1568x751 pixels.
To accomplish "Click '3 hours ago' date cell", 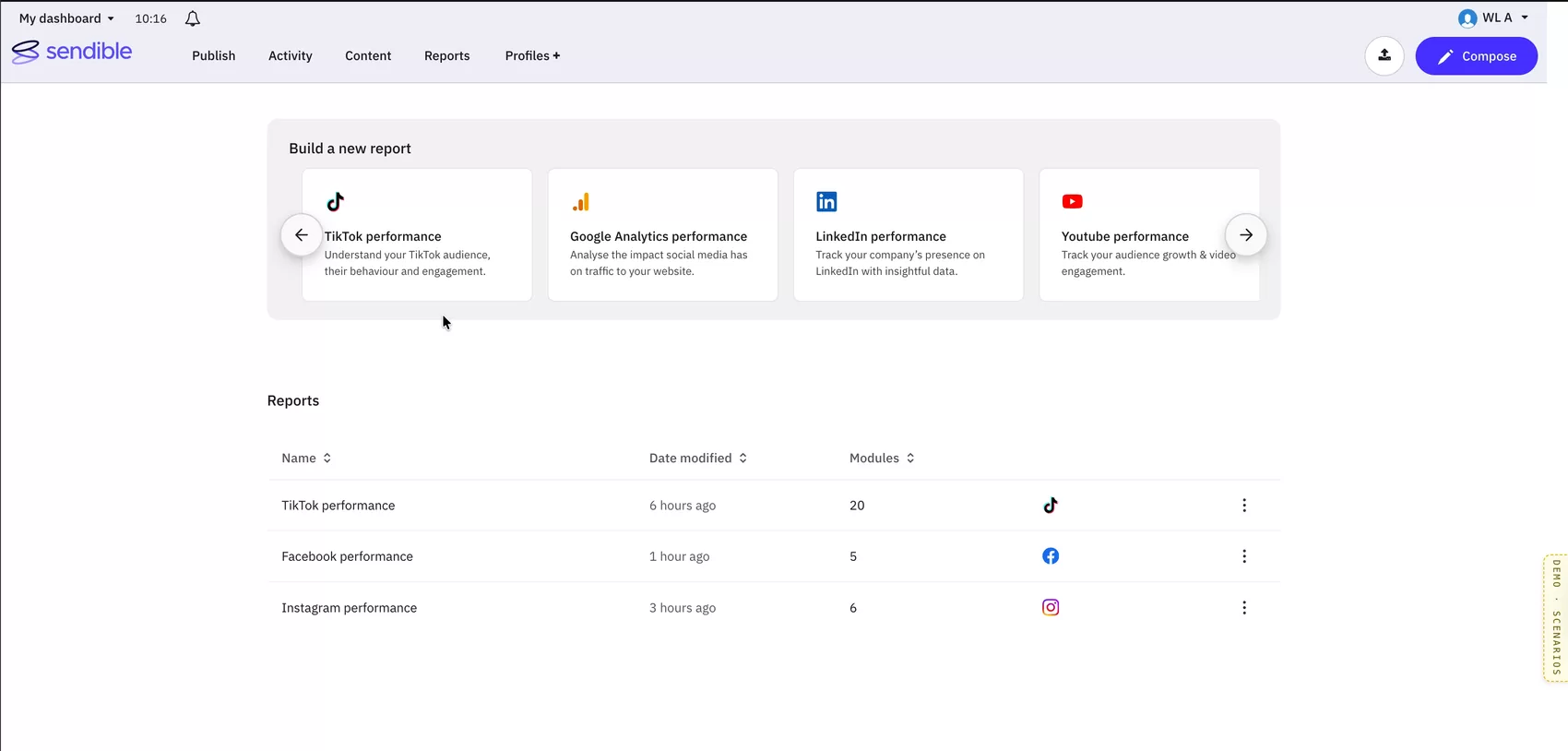I will pos(683,608).
